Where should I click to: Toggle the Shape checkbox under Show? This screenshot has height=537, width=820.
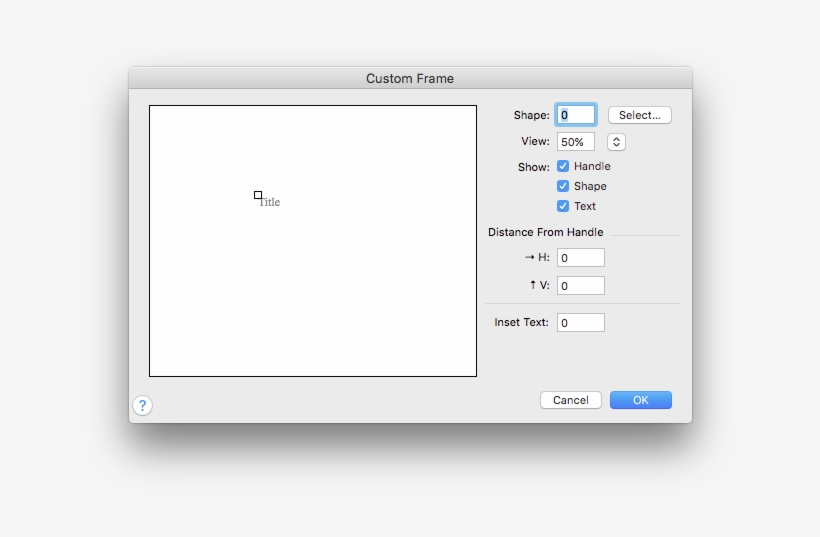point(563,186)
